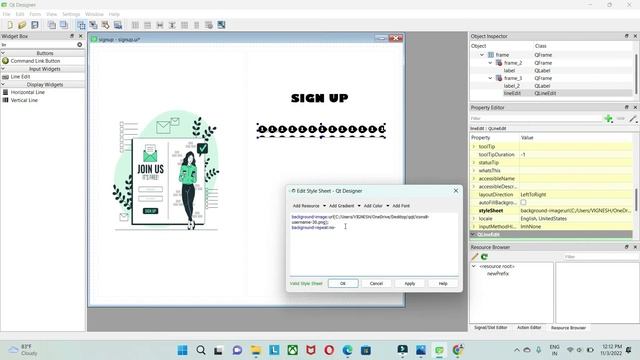Collapse resource root in Resource Browser
The width and height of the screenshot is (640, 360).
pyautogui.click(x=474, y=266)
